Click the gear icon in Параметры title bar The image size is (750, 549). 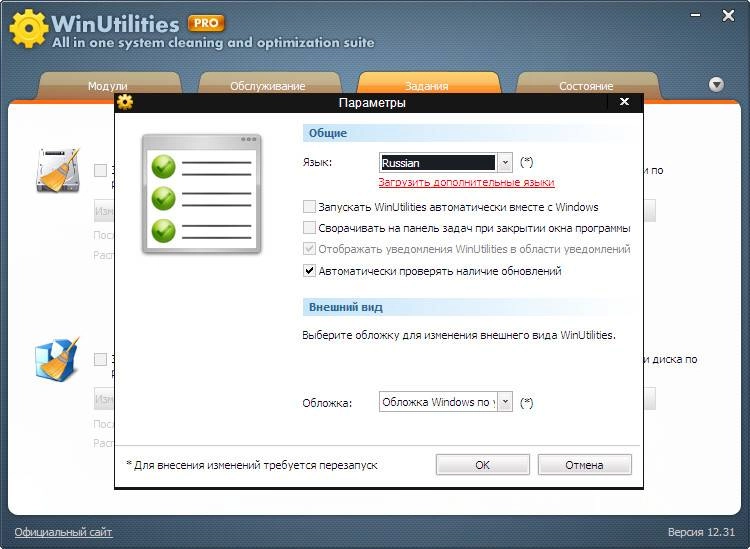tap(125, 102)
